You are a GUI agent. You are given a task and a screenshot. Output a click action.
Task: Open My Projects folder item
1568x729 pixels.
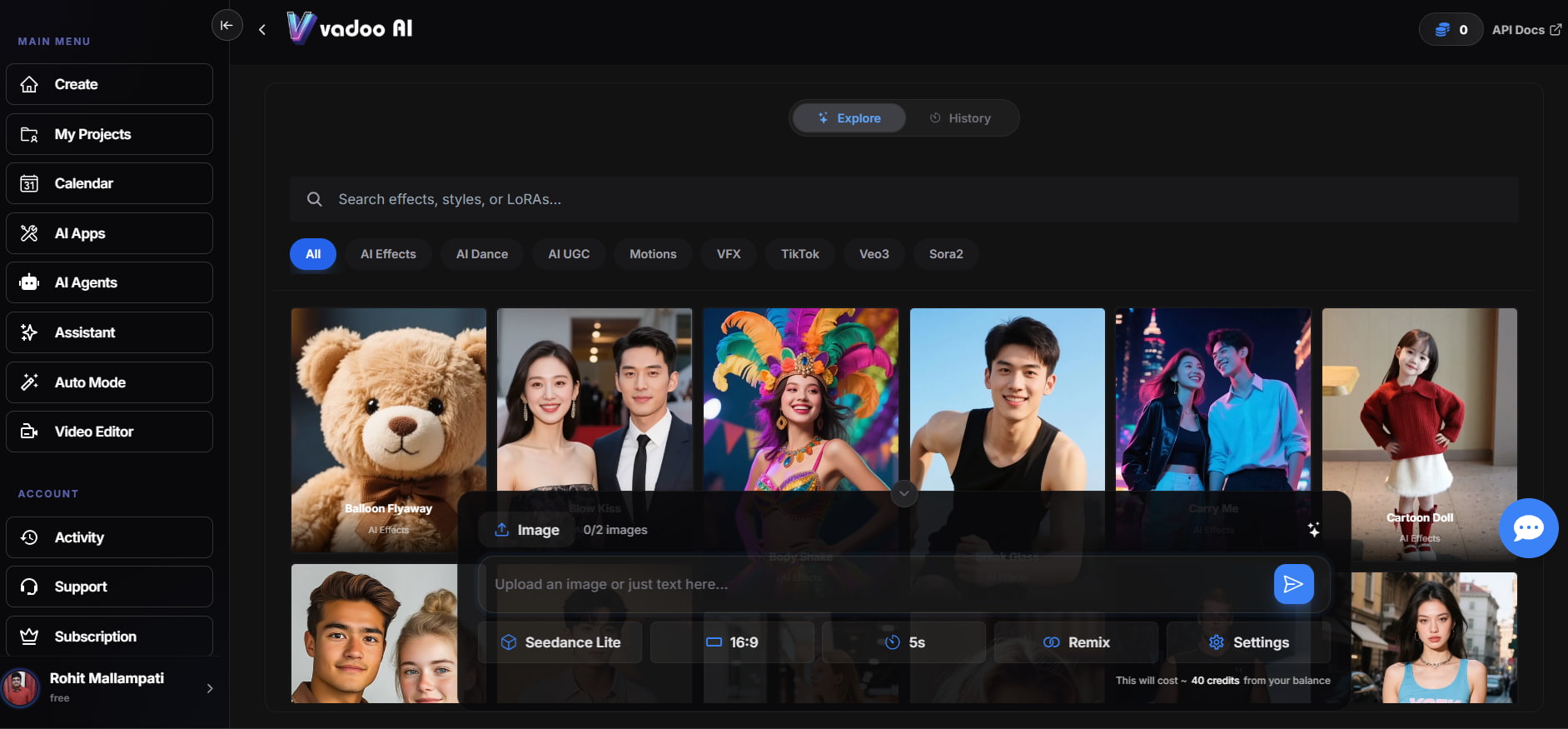(x=109, y=134)
